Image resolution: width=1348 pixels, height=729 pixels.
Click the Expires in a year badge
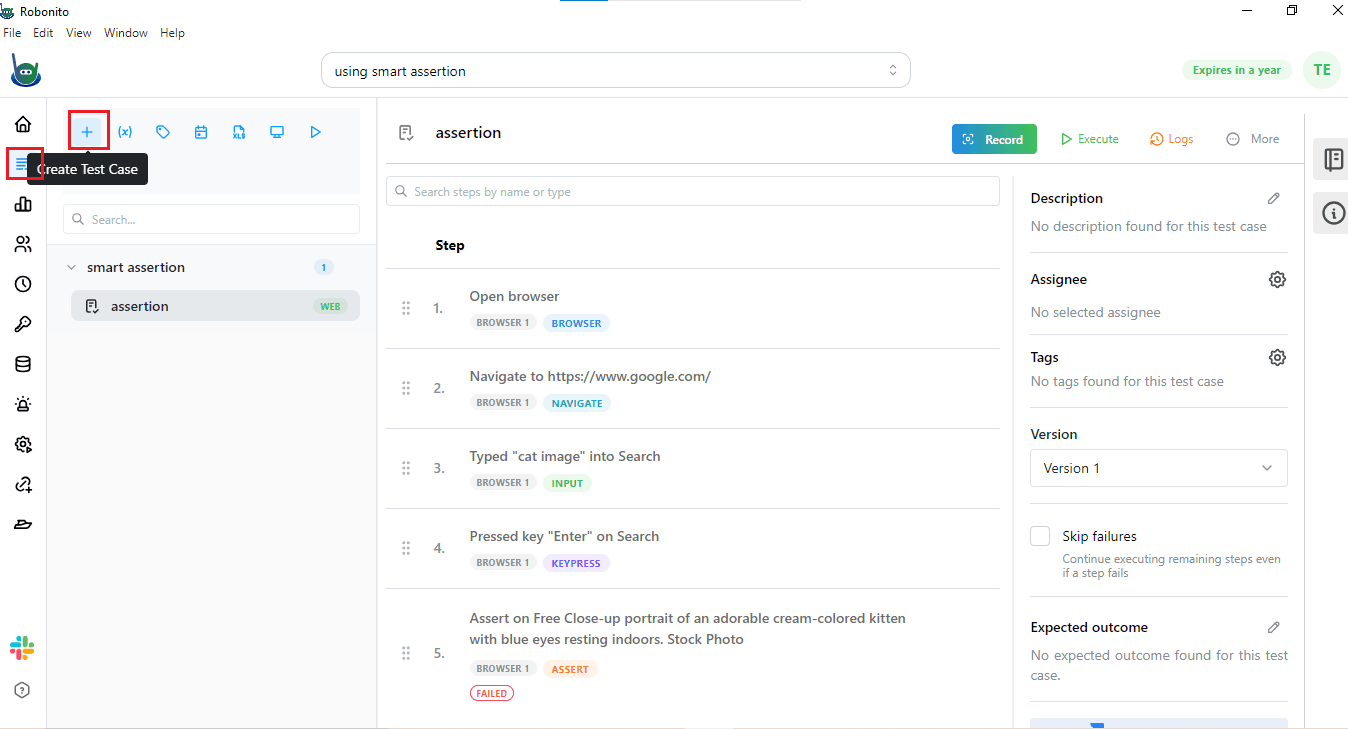[x=1237, y=70]
